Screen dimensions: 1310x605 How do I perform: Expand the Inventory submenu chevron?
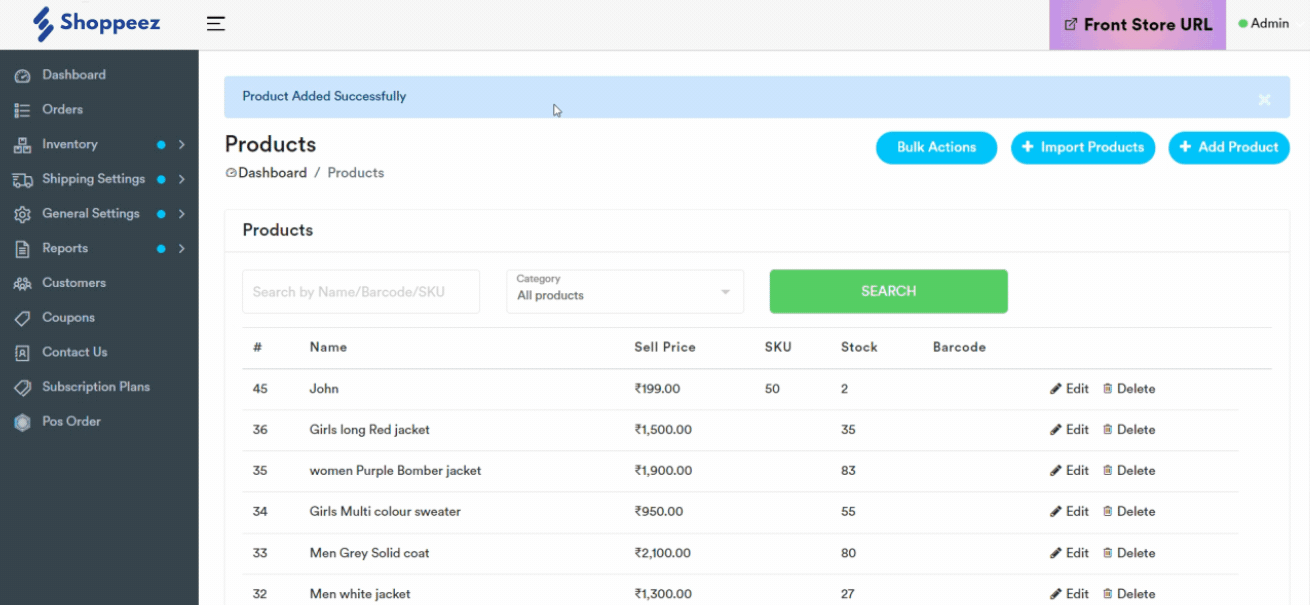181,145
